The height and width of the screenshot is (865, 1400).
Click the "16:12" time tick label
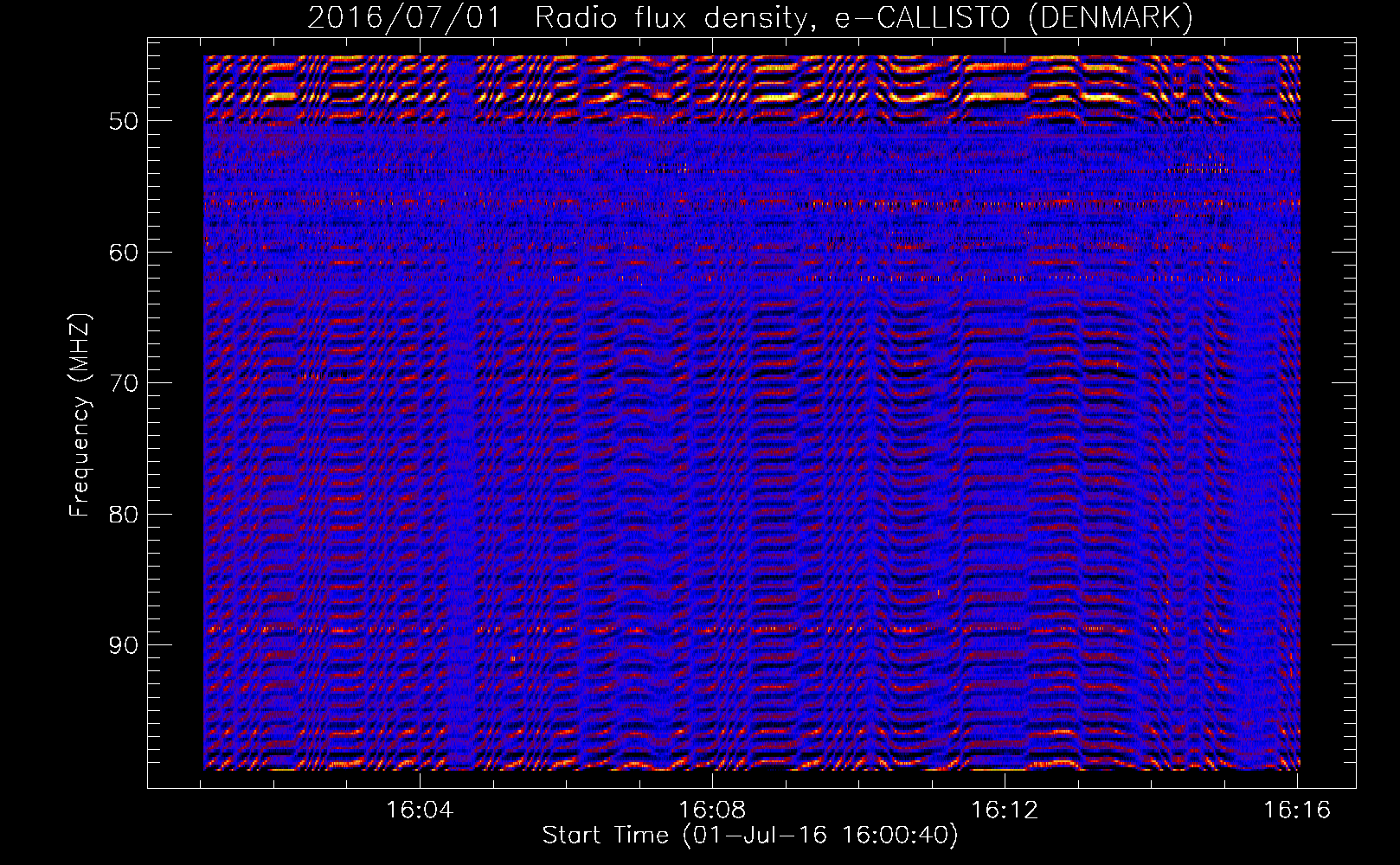[x=1005, y=811]
